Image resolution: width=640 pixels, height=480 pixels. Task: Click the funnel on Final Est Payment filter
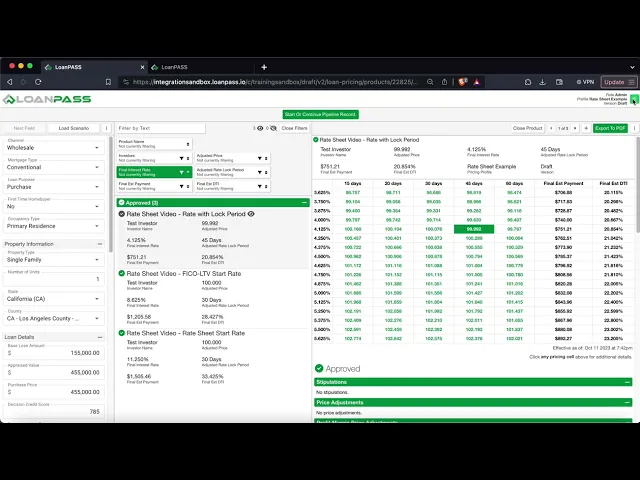click(182, 186)
